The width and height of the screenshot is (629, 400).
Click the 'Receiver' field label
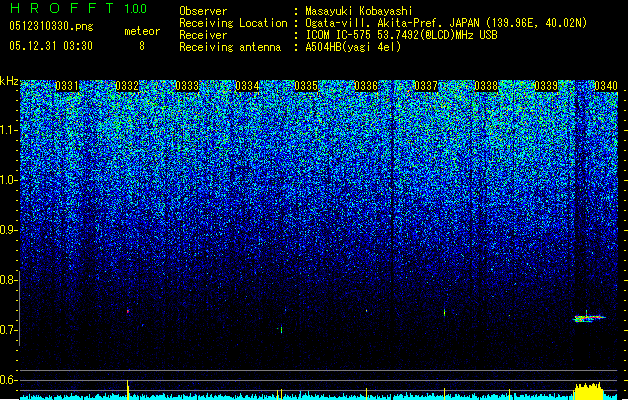click(x=203, y=35)
